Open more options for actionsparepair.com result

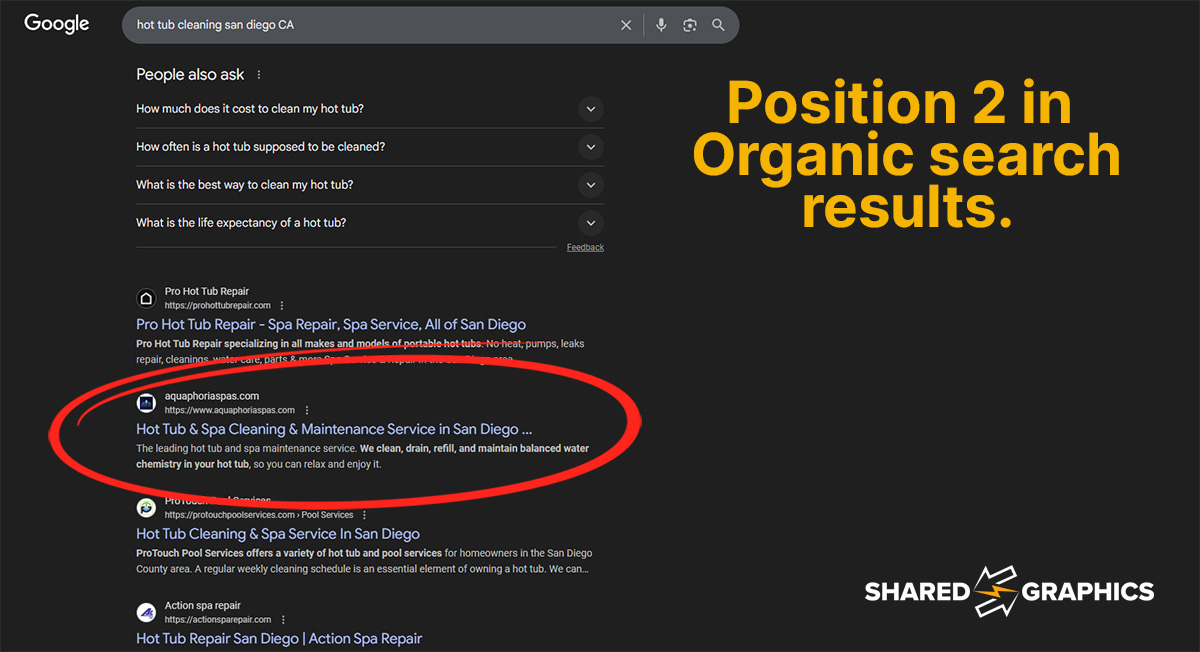coord(282,619)
